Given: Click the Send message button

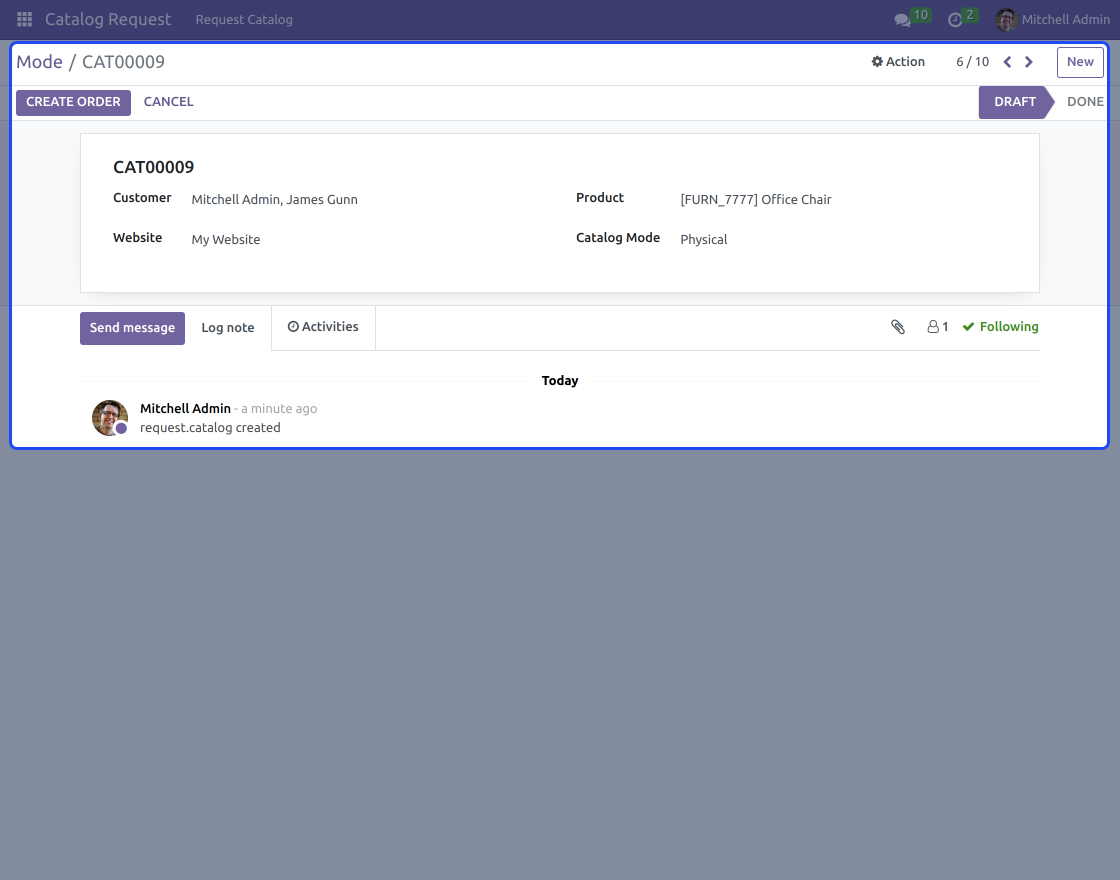Looking at the screenshot, I should click(x=132, y=328).
